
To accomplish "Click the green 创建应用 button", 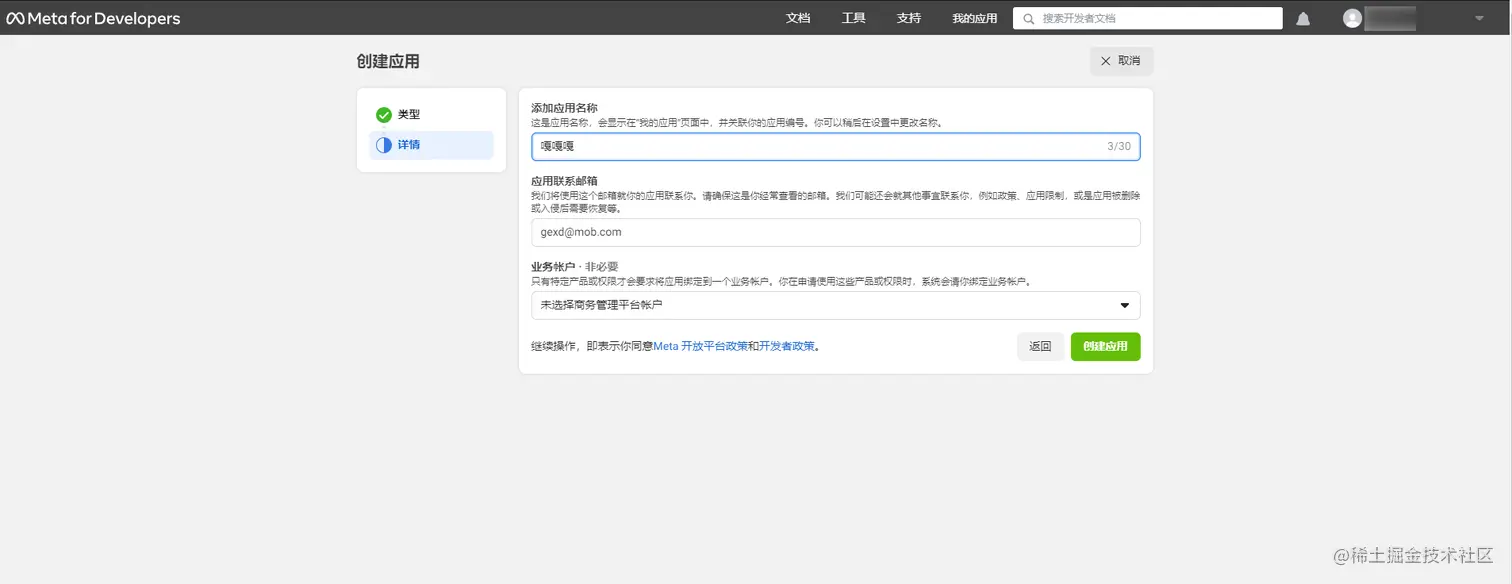I will [x=1105, y=346].
